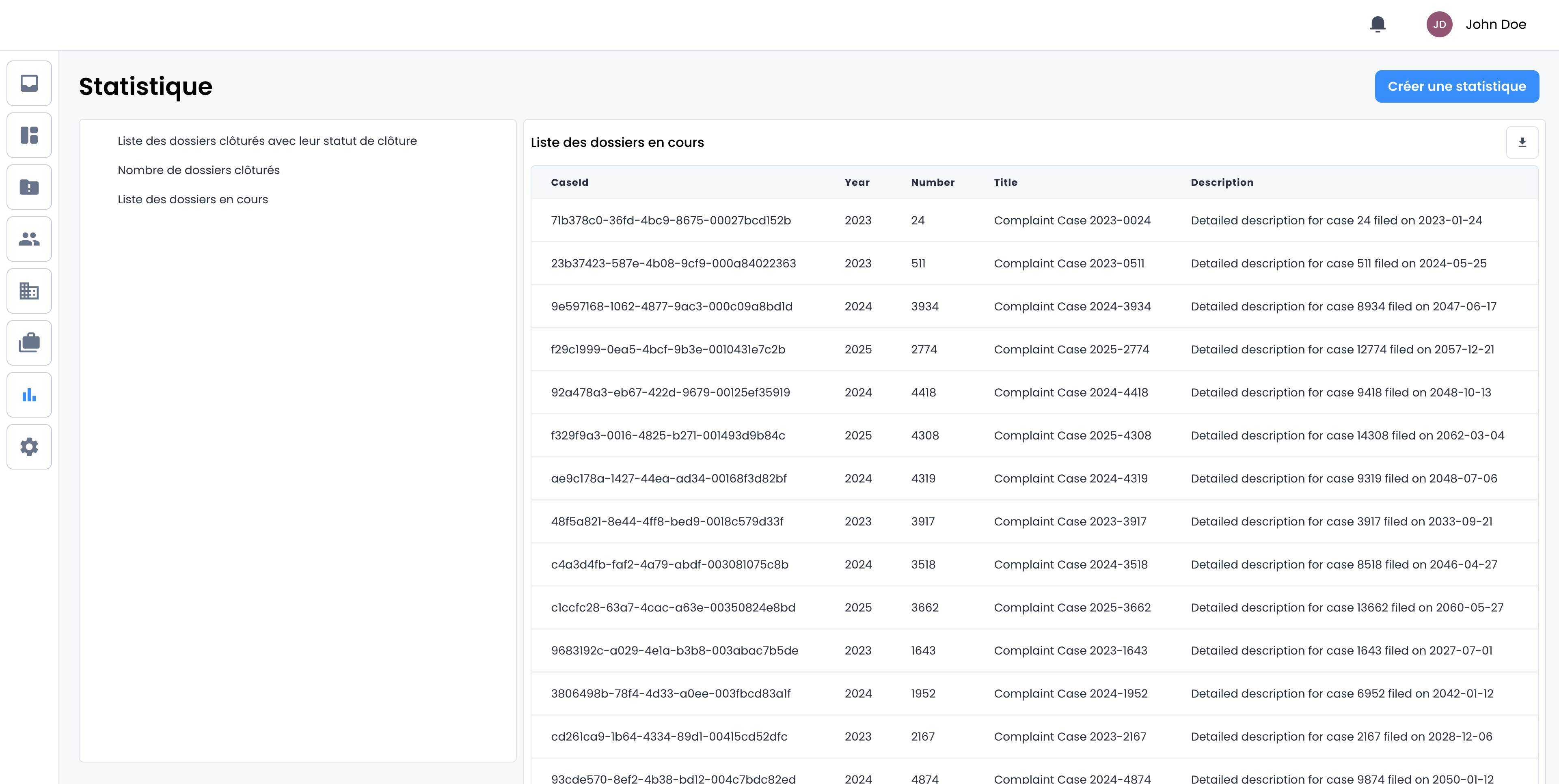Click Créer une statistique button
Image resolution: width=1559 pixels, height=784 pixels.
coord(1456,86)
